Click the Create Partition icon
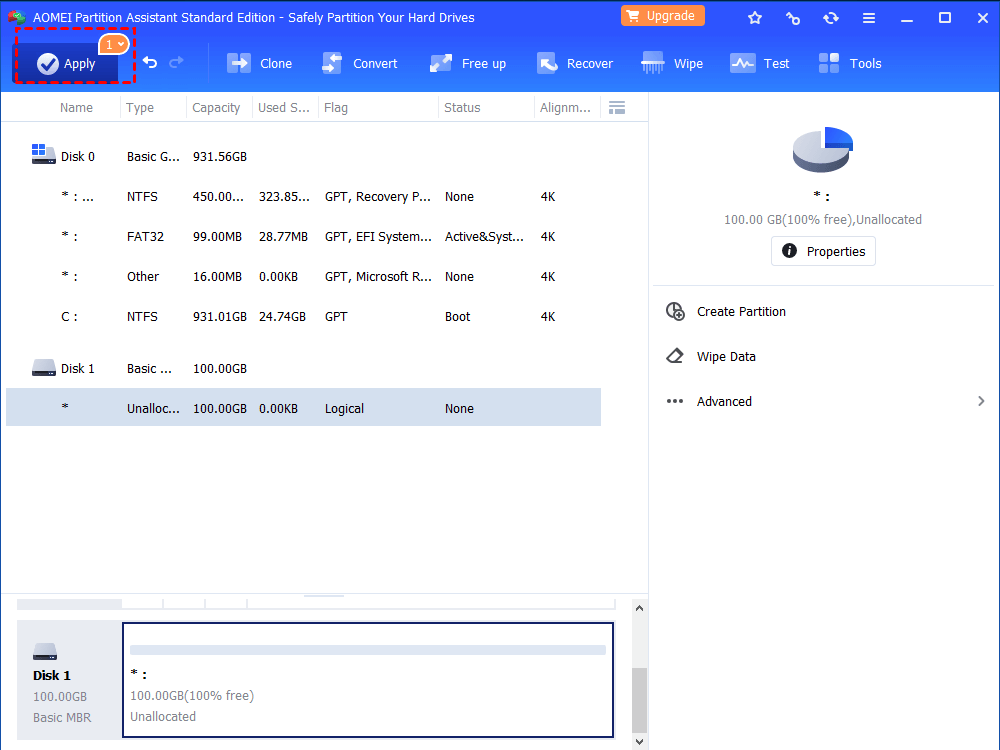The image size is (1000, 750). point(675,311)
